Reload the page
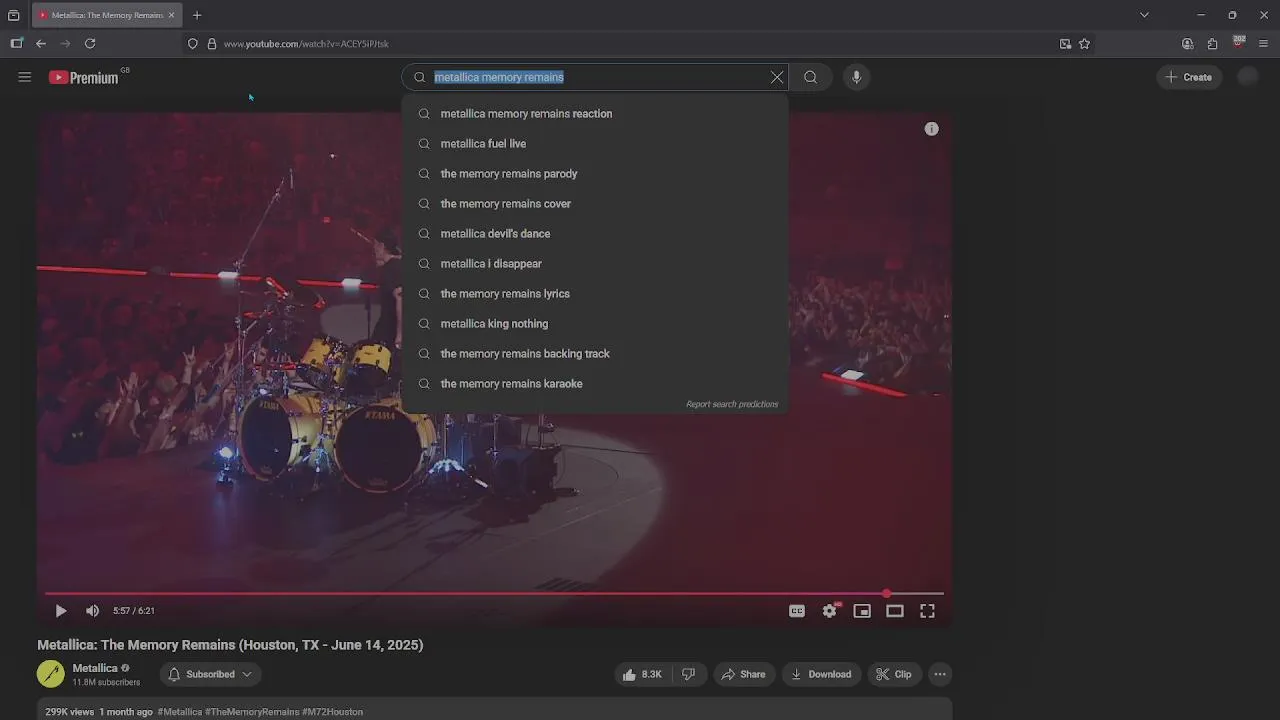1280x720 pixels. (x=90, y=44)
